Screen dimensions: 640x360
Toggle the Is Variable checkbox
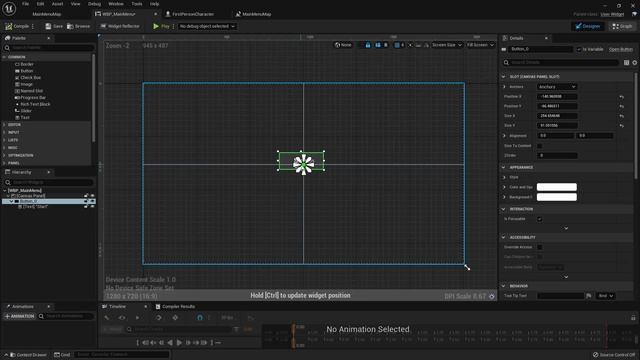(579, 49)
